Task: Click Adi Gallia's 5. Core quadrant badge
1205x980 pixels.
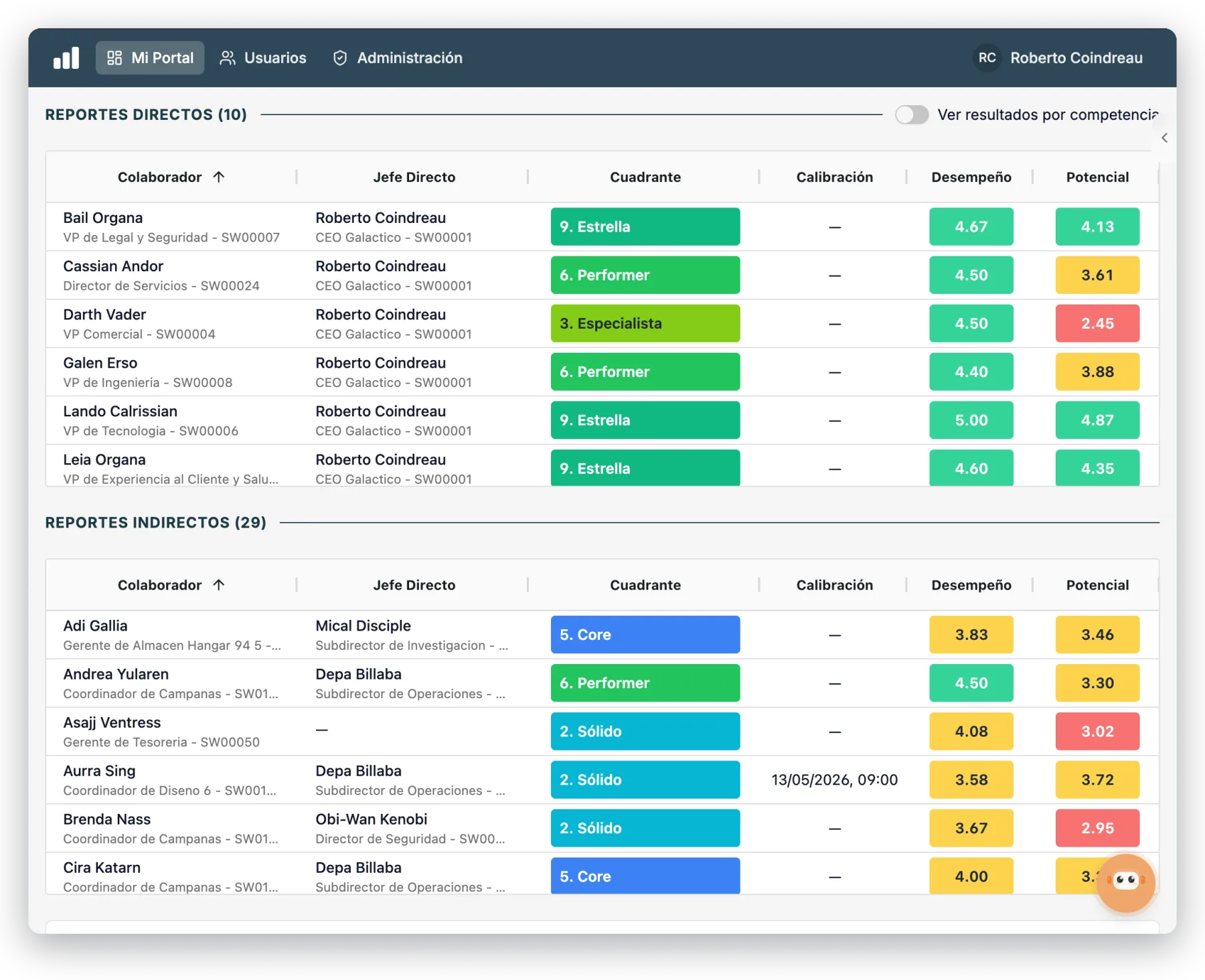Action: [645, 635]
